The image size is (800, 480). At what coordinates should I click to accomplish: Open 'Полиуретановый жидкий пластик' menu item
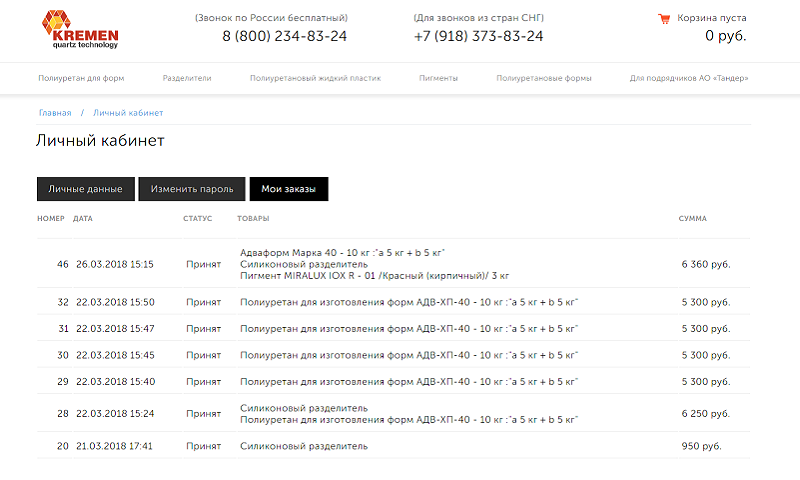click(315, 78)
